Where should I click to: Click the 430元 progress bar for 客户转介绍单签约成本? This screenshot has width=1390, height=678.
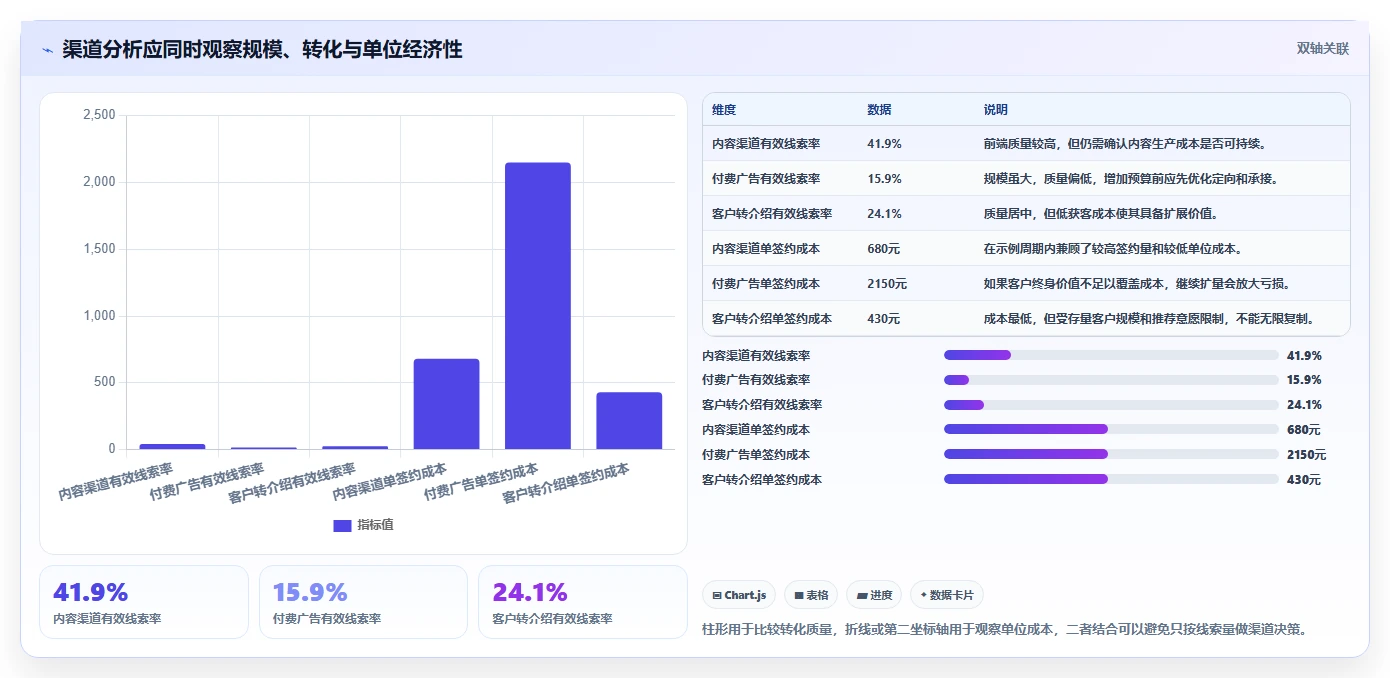point(1111,480)
